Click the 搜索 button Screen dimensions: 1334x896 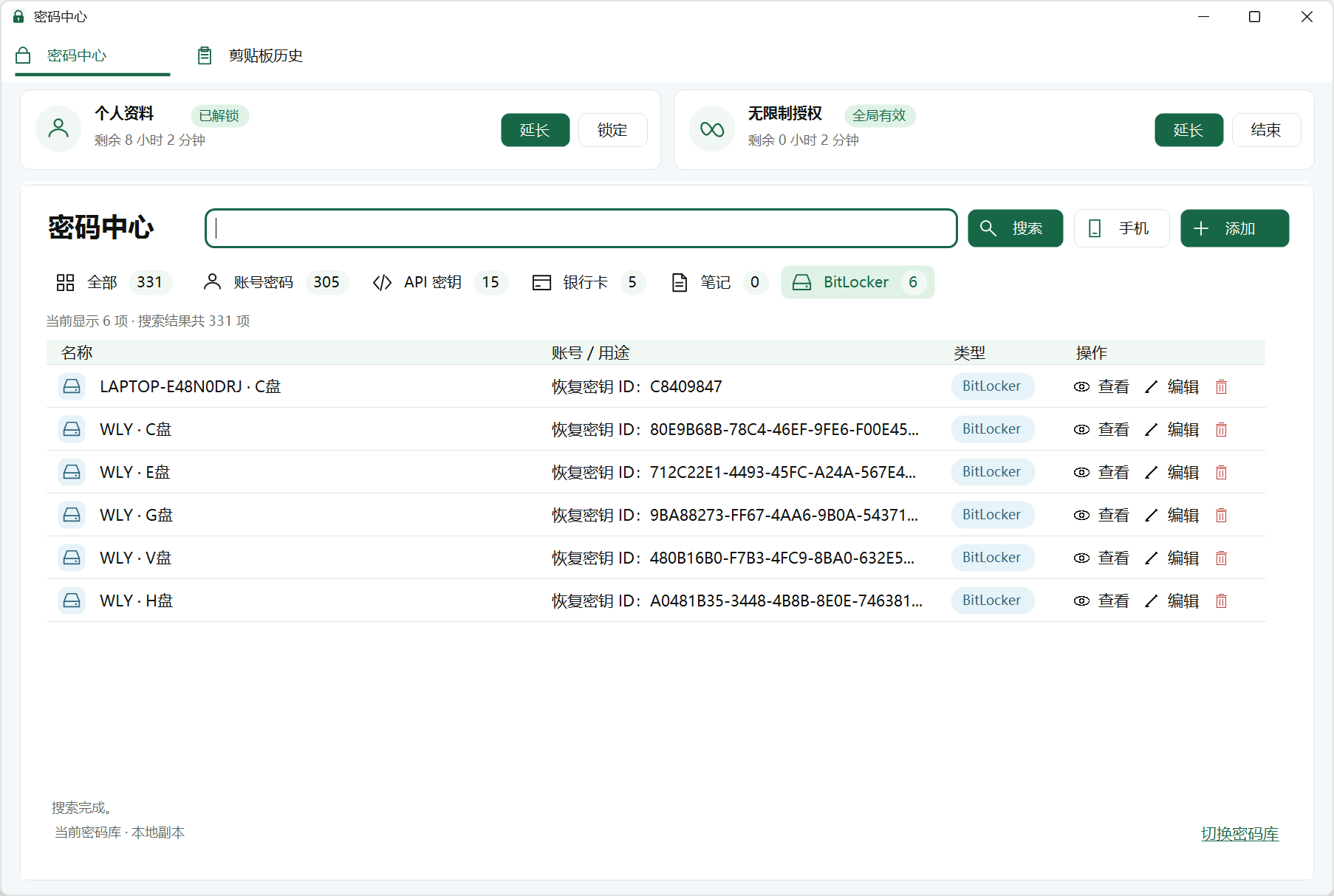(x=1015, y=228)
